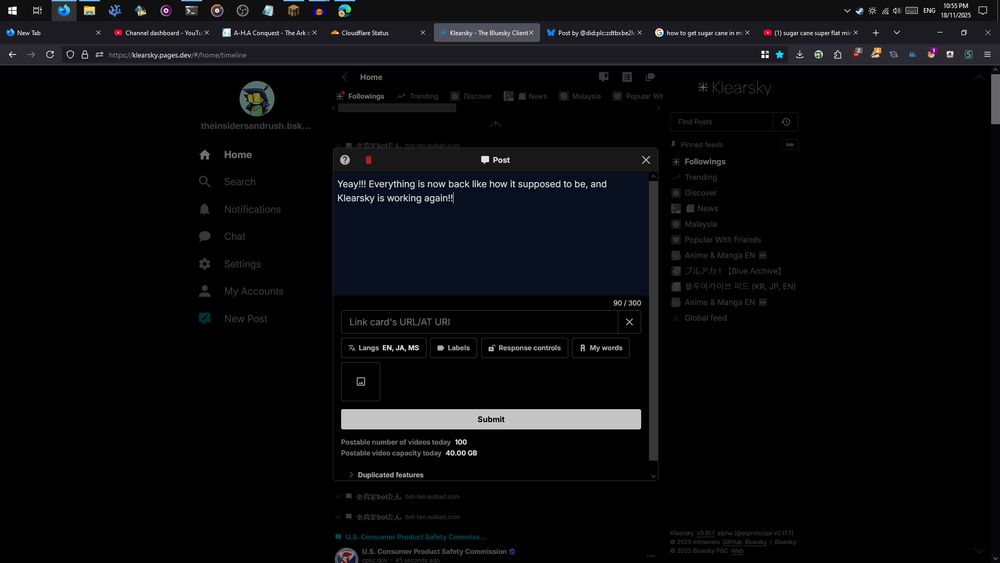Image resolution: width=1000 pixels, height=563 pixels.
Task: Click the back arrow beside Home header
Action: coord(344,77)
